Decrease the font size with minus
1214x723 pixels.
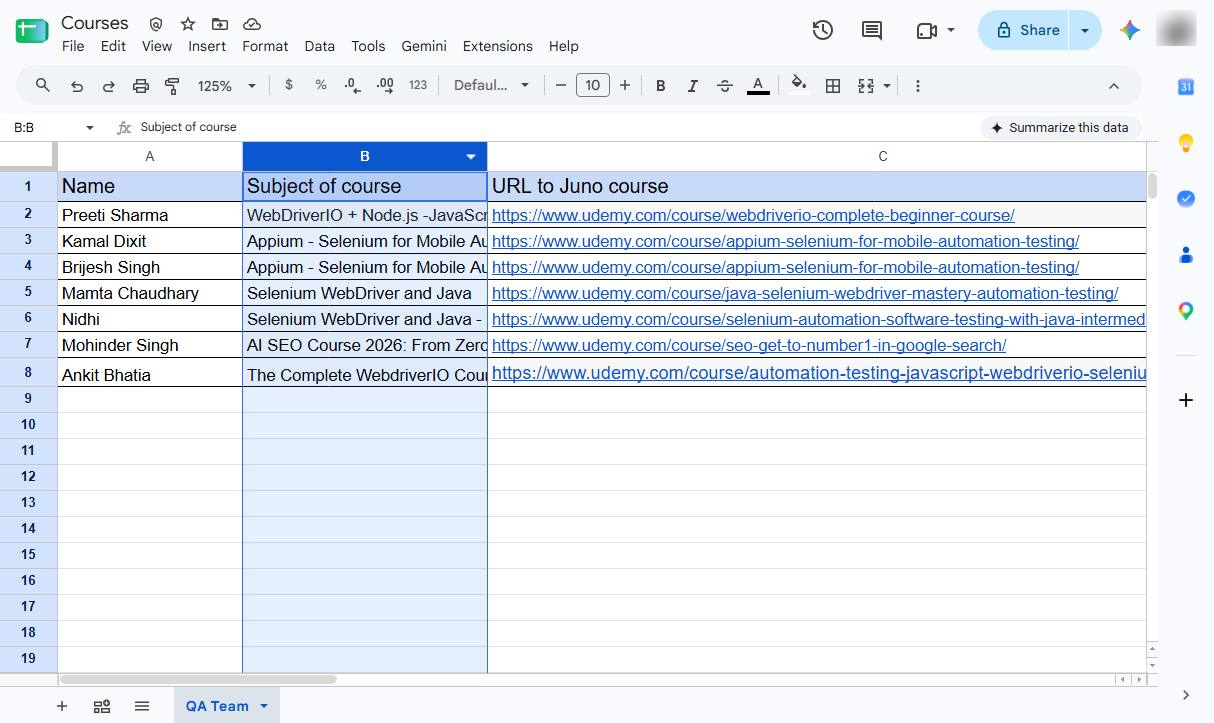[x=561, y=86]
